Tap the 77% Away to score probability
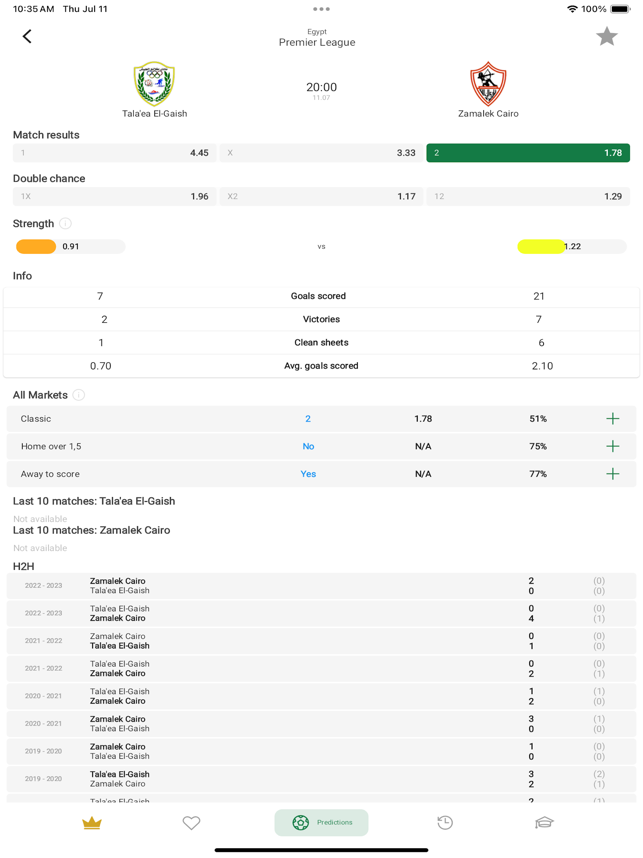 pyautogui.click(x=538, y=474)
